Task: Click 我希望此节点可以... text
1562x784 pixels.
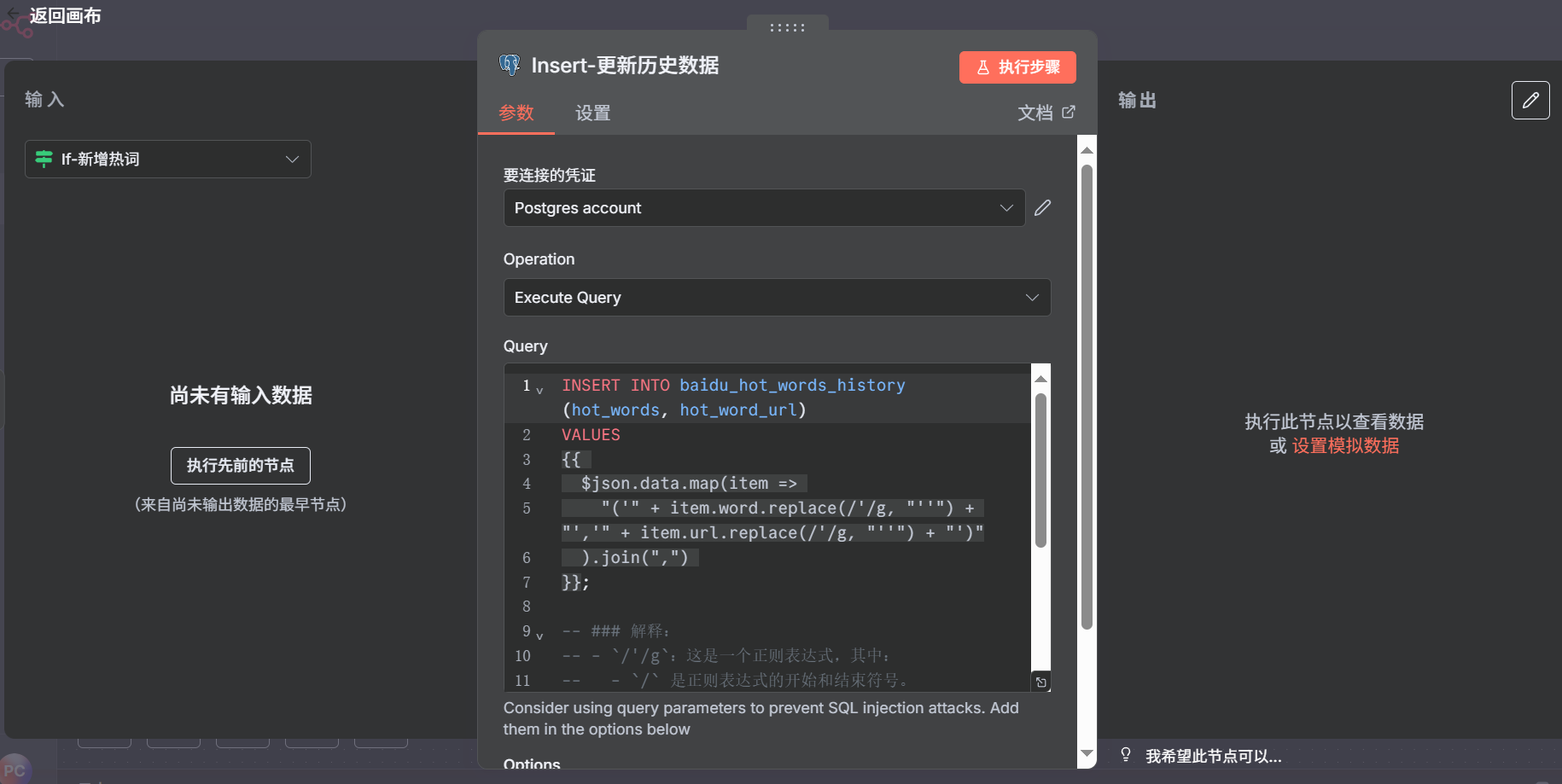Action: coord(1213,757)
